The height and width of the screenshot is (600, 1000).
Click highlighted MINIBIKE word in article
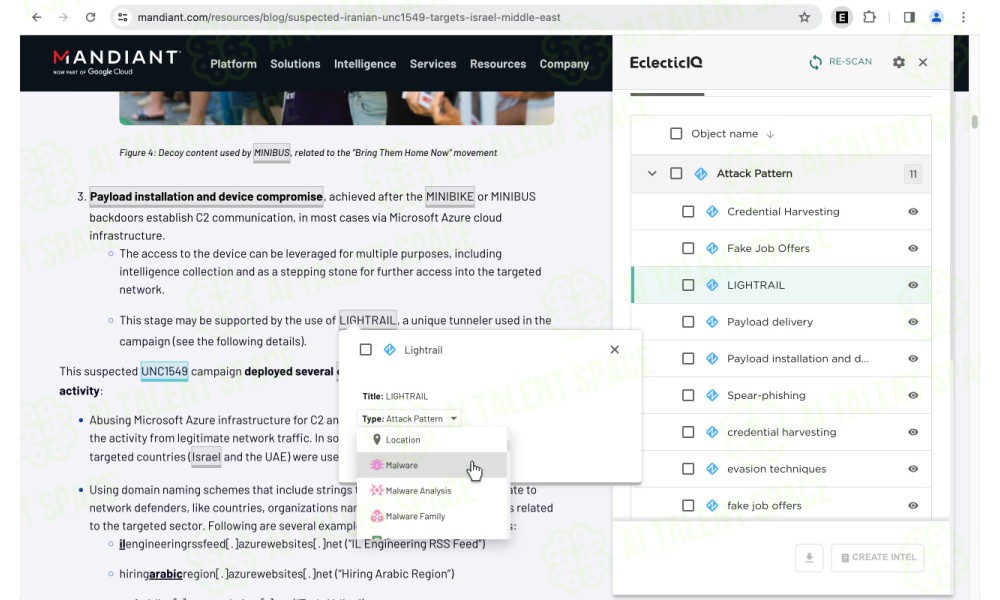point(450,196)
